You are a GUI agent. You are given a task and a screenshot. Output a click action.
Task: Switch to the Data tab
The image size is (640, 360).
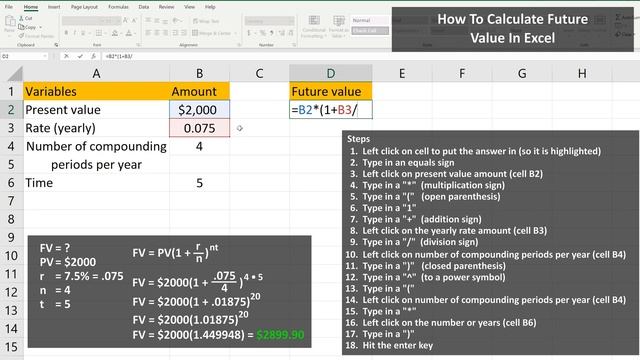tap(144, 7)
